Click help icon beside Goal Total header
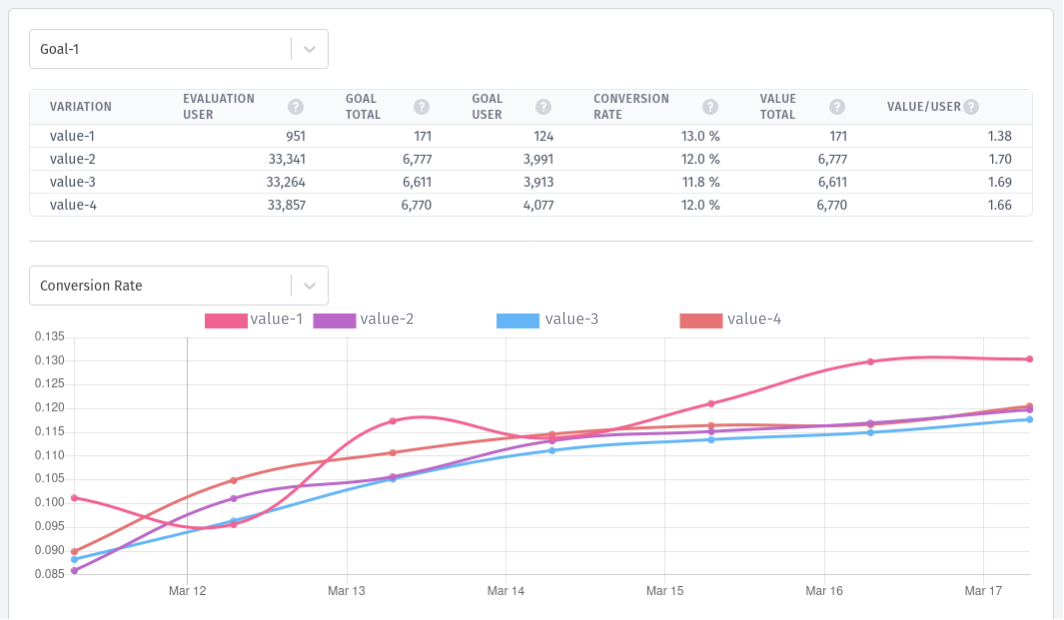The image size is (1064, 620). click(x=421, y=107)
